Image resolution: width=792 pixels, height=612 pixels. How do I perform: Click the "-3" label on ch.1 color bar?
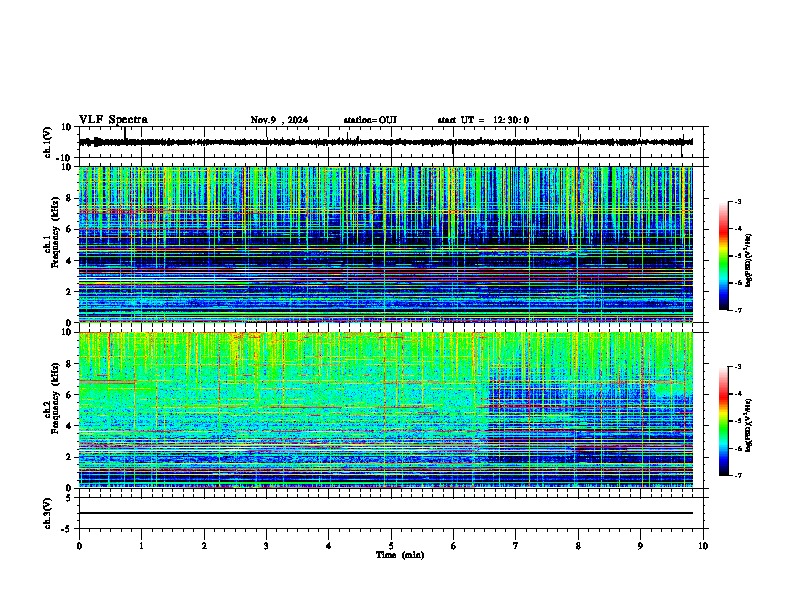tap(737, 201)
